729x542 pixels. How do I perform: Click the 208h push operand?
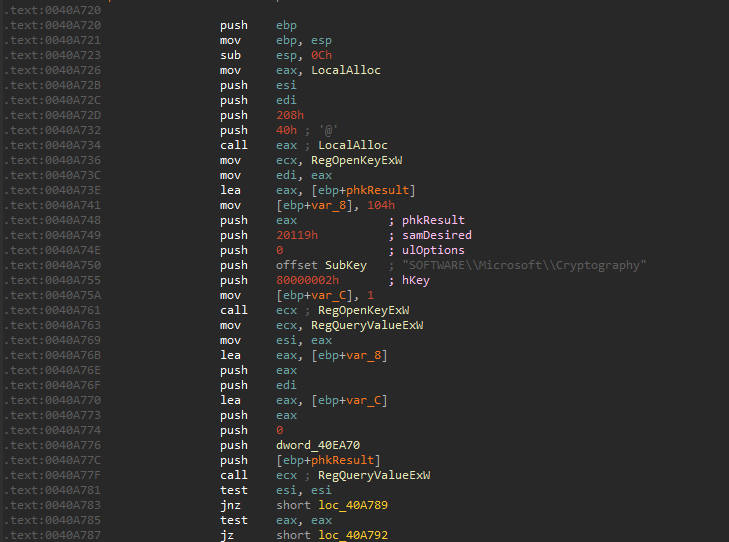[x=290, y=115]
